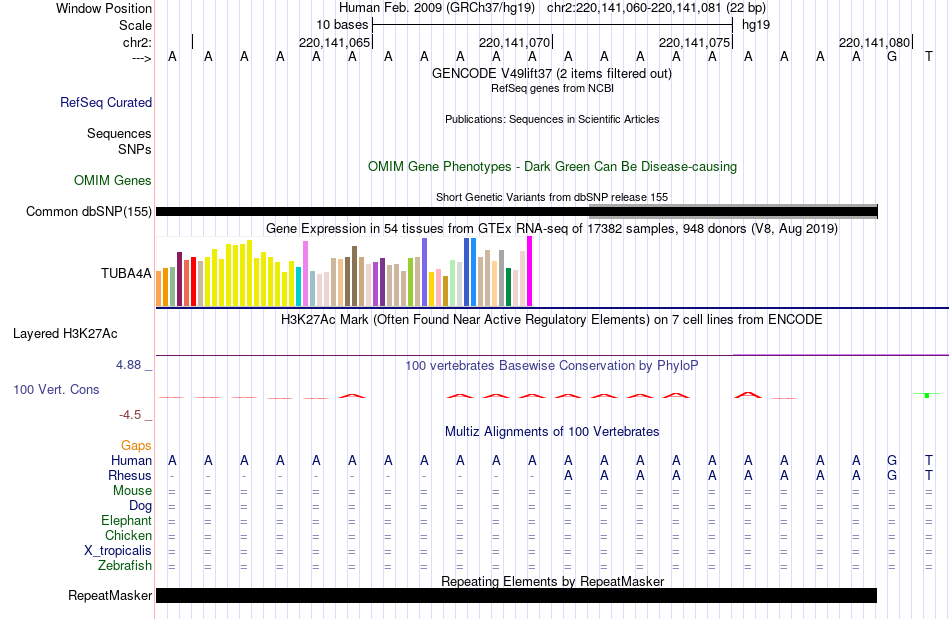This screenshot has width=950, height=619.
Task: Click the hg19 label beside the scale bar
Action: coord(756,25)
